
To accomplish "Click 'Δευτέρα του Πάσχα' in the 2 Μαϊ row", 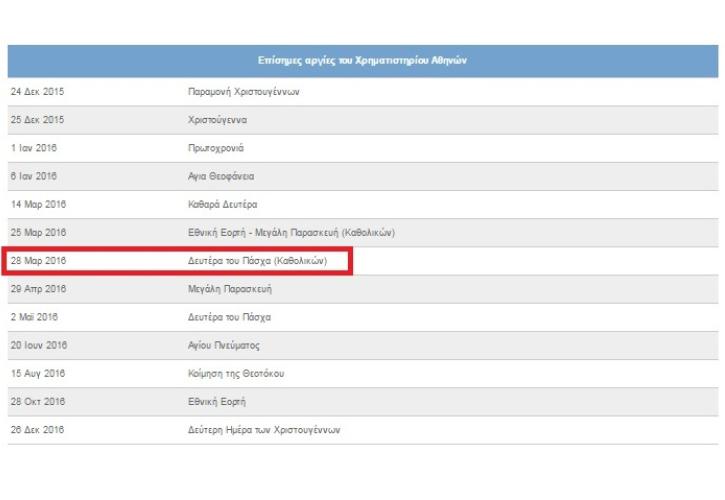I will [x=229, y=317].
